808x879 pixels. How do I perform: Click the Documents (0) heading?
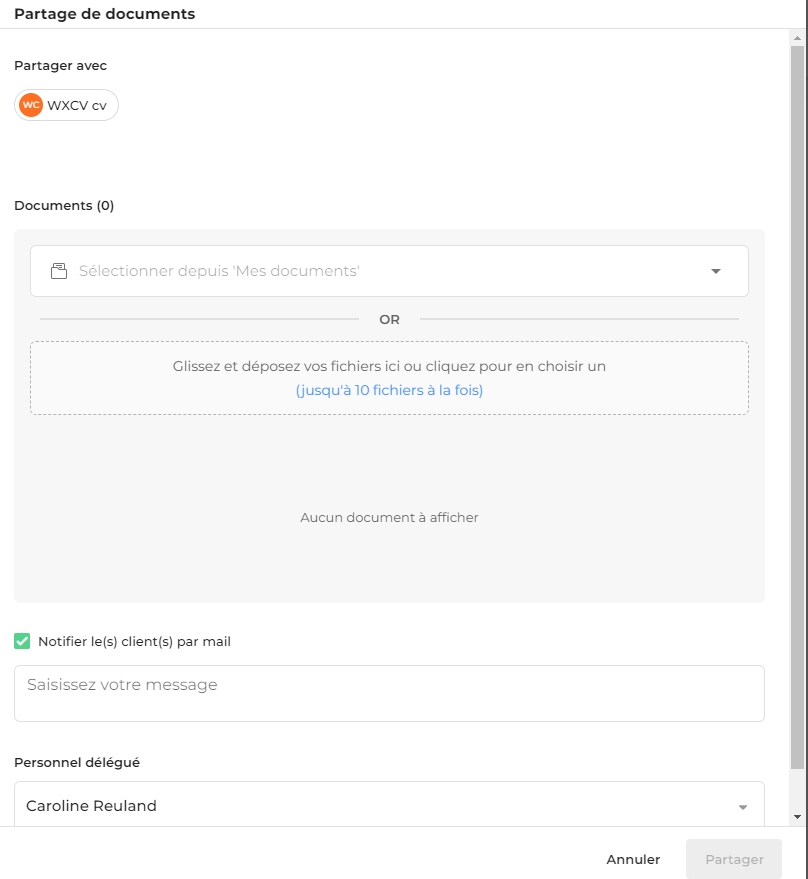pos(64,205)
